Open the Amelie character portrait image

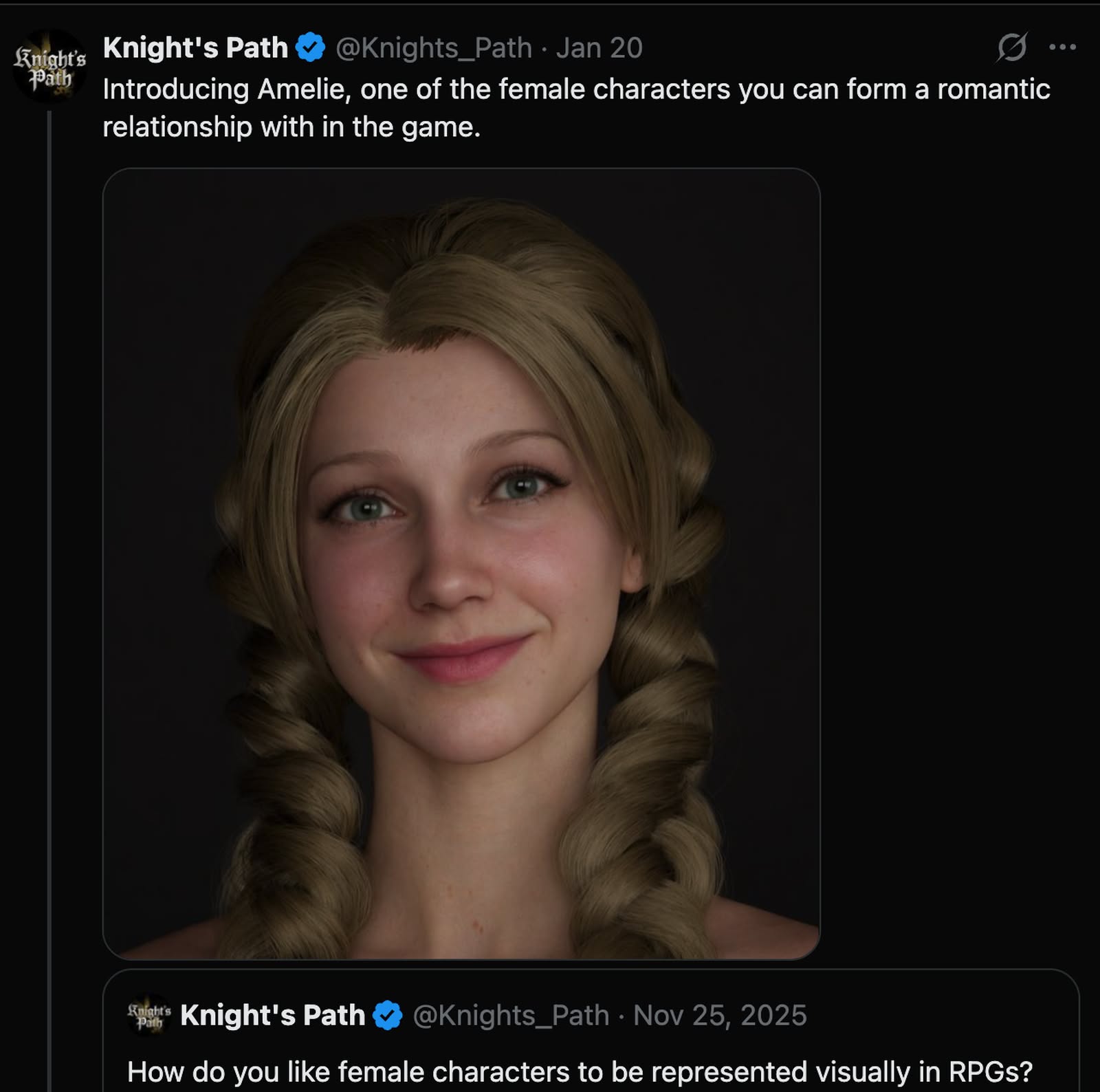coord(461,564)
